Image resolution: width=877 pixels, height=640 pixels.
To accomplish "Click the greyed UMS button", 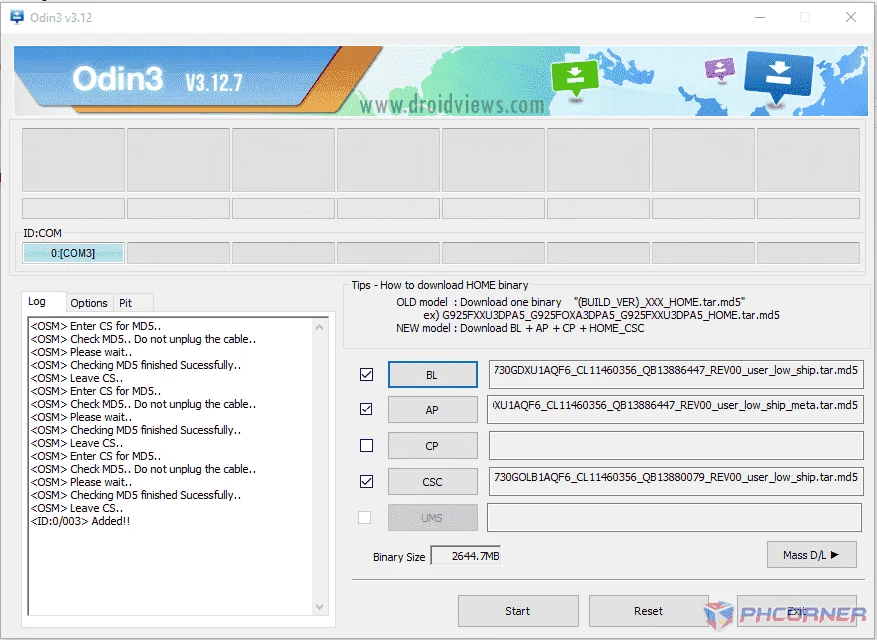I will tap(432, 517).
